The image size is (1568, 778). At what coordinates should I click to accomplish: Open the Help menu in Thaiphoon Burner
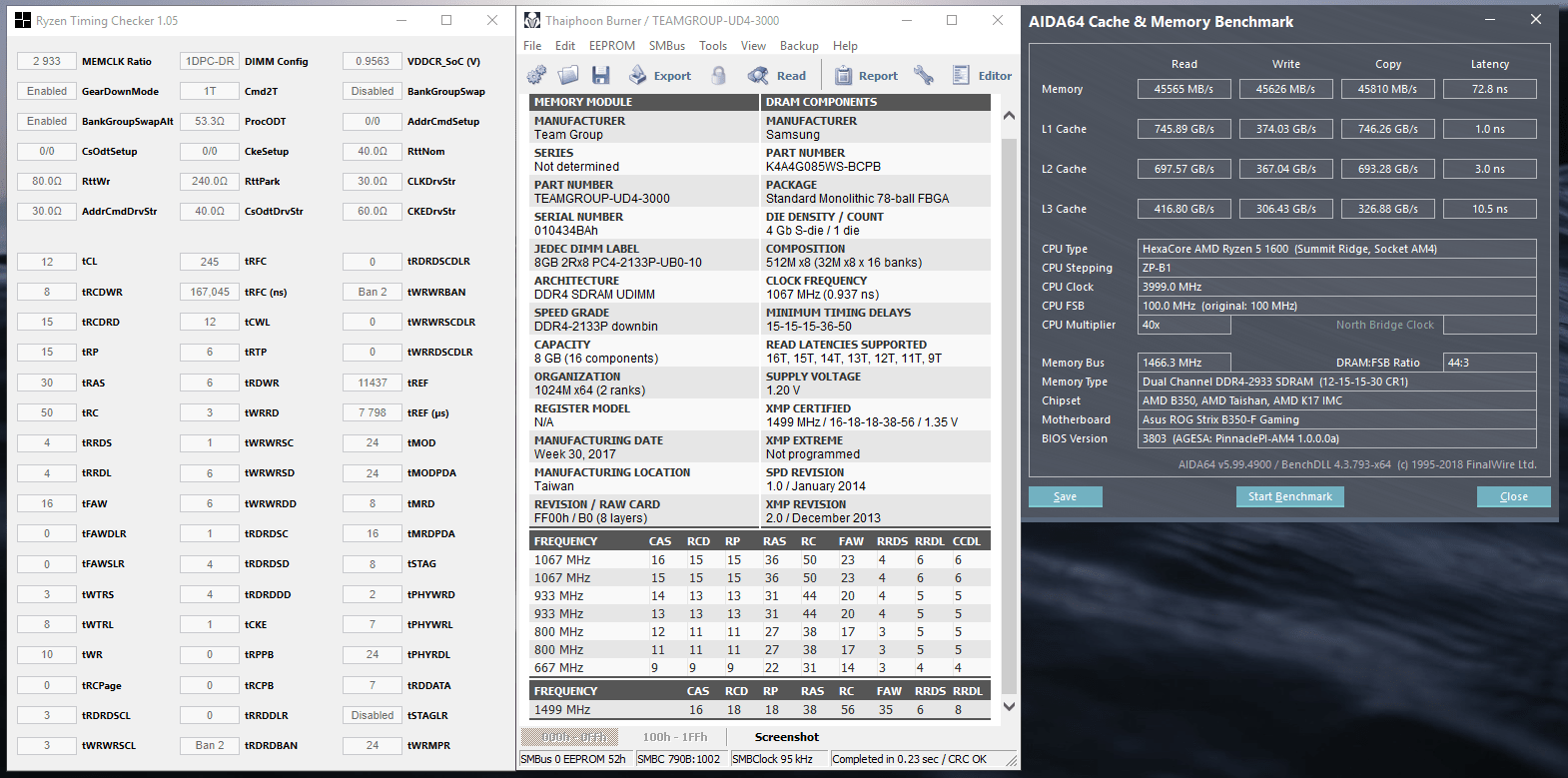pyautogui.click(x=845, y=46)
